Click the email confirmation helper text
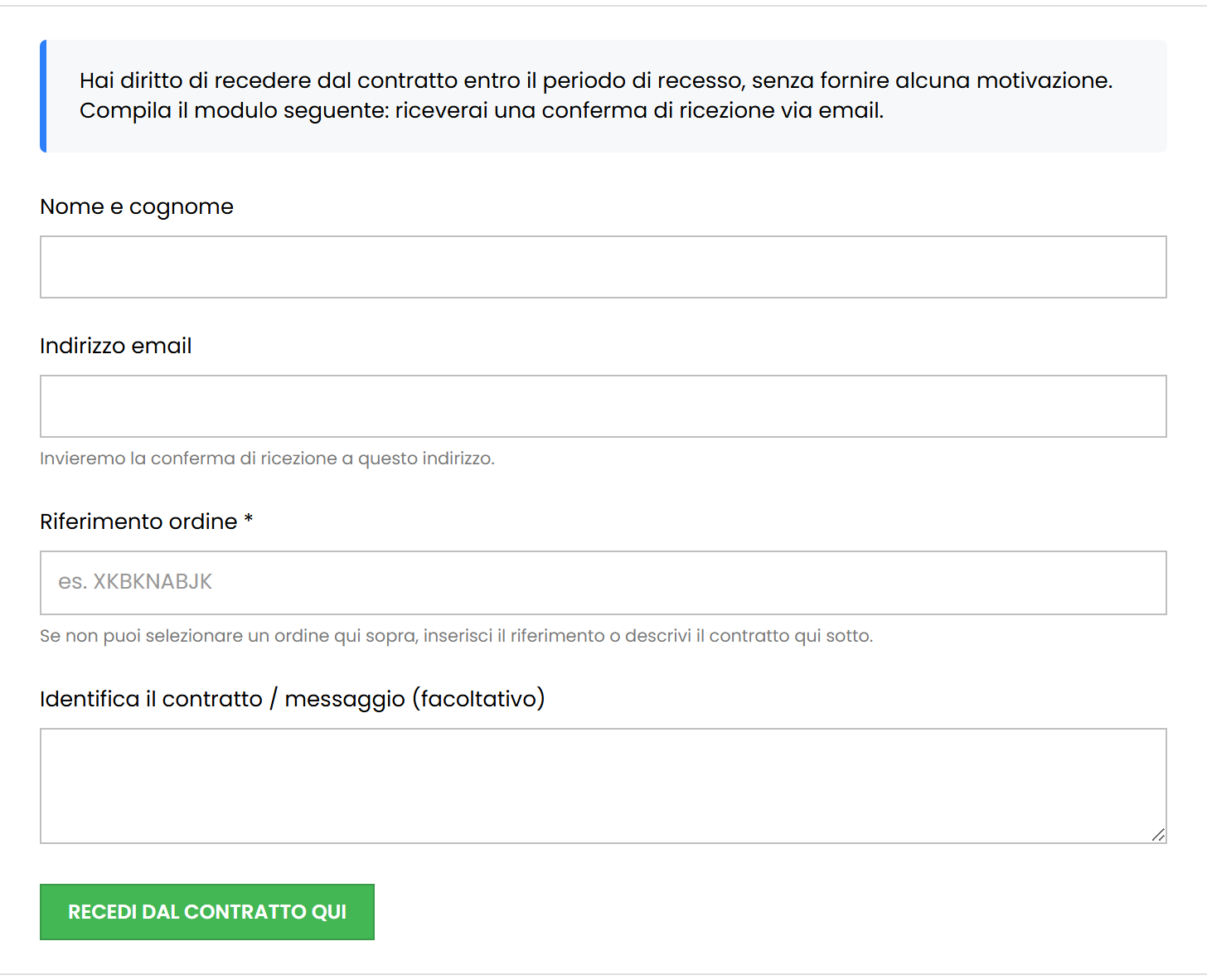 [267, 458]
